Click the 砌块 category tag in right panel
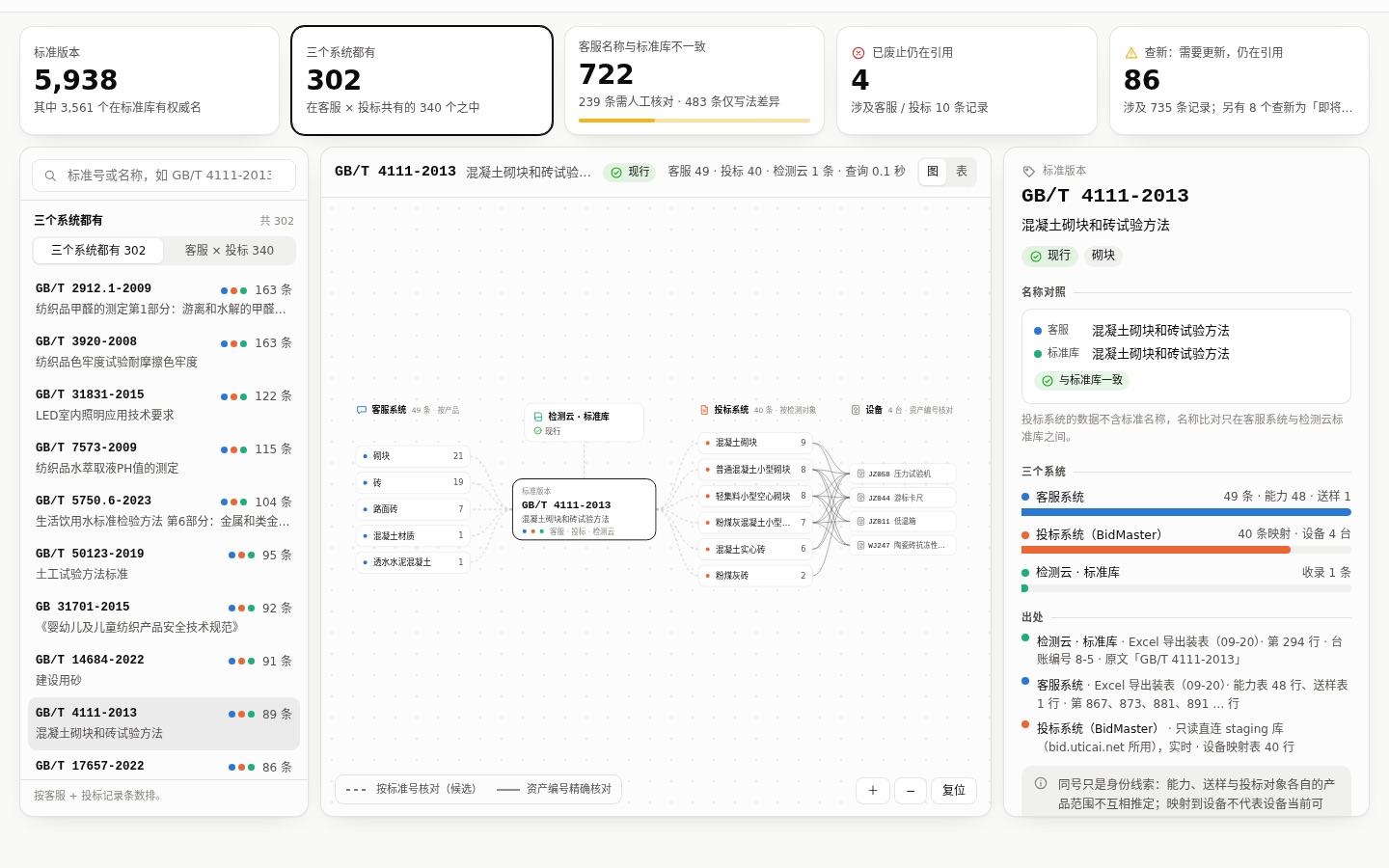 point(1103,257)
